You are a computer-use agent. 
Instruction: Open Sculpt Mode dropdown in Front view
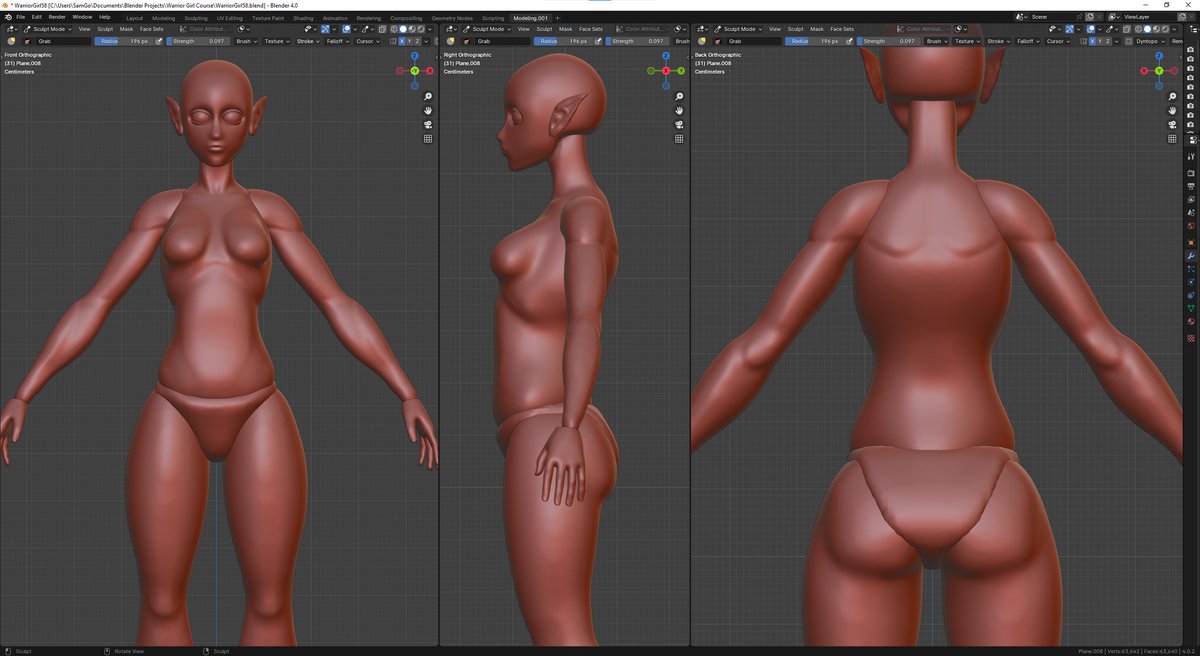click(x=48, y=29)
